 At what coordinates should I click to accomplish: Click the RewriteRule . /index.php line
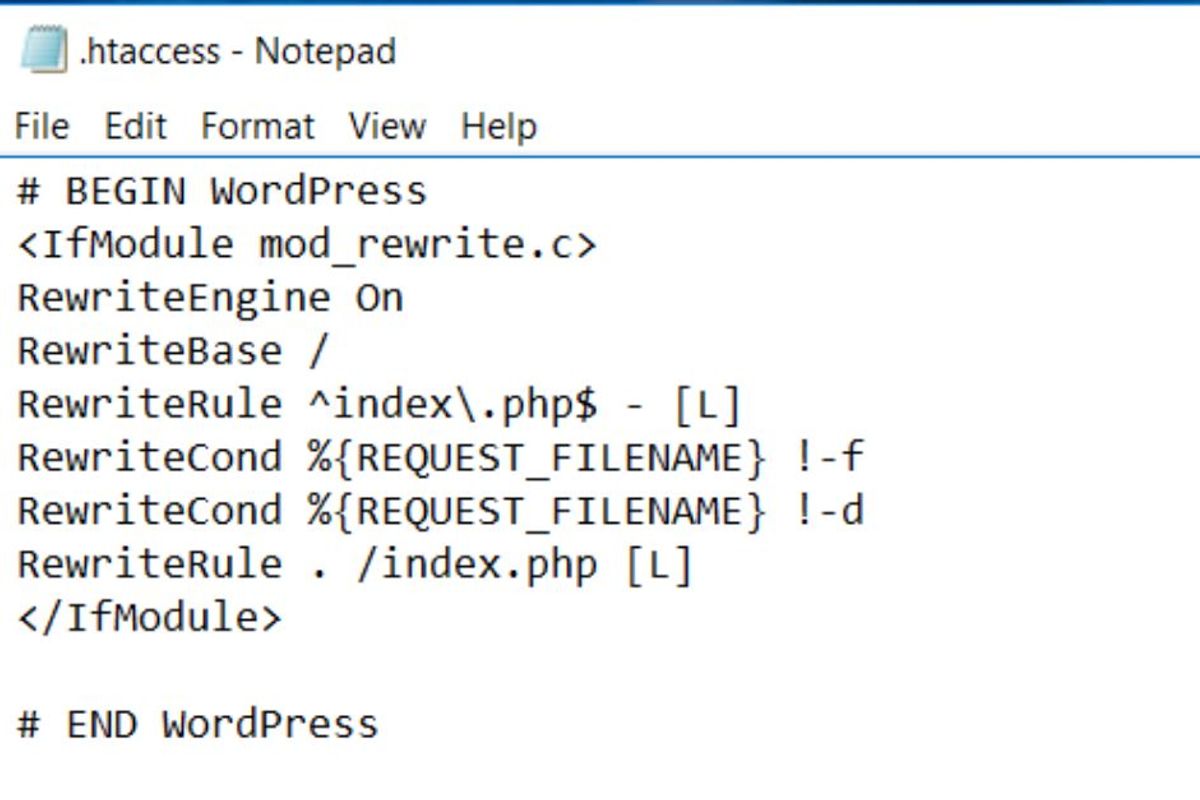[350, 563]
